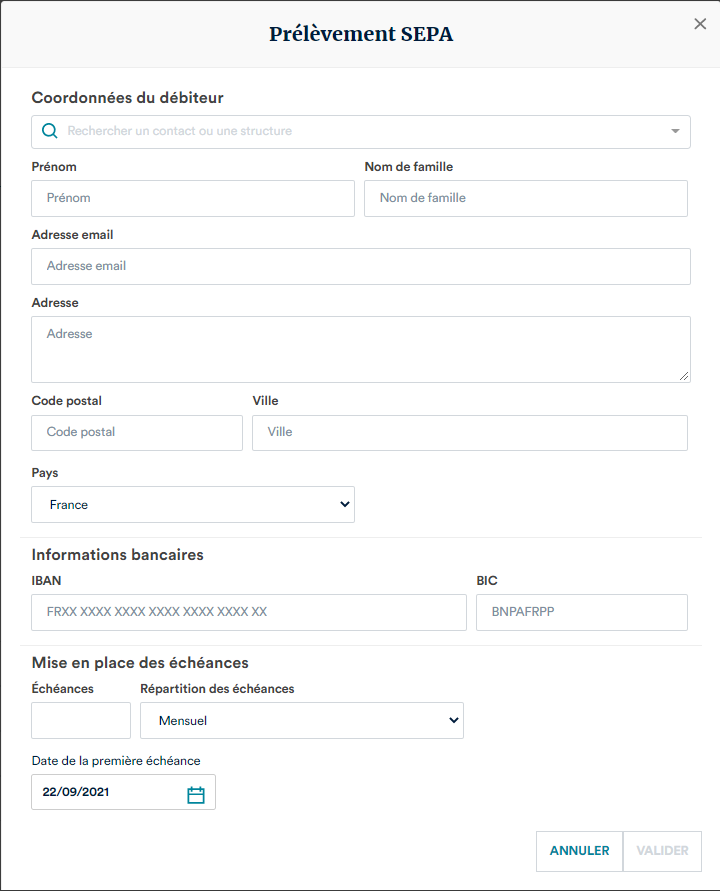Open the Pays country dropdown
The width and height of the screenshot is (720, 891).
(193, 505)
